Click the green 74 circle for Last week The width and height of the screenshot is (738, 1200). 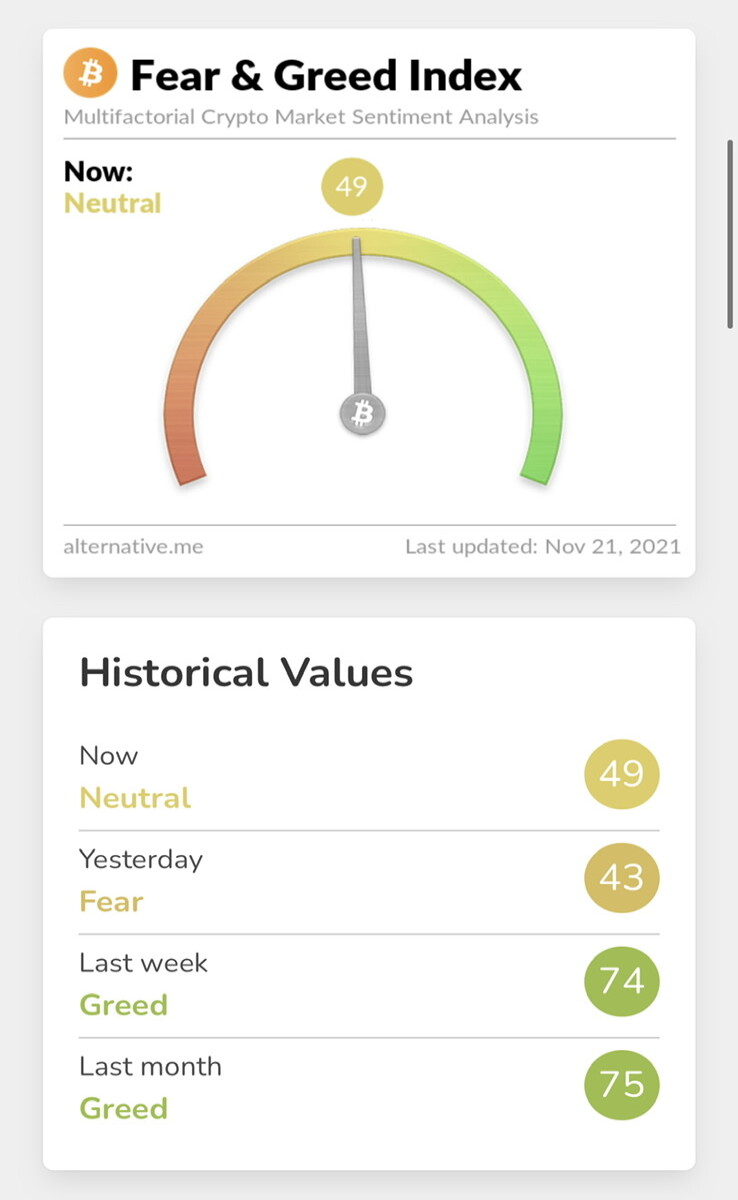[622, 981]
